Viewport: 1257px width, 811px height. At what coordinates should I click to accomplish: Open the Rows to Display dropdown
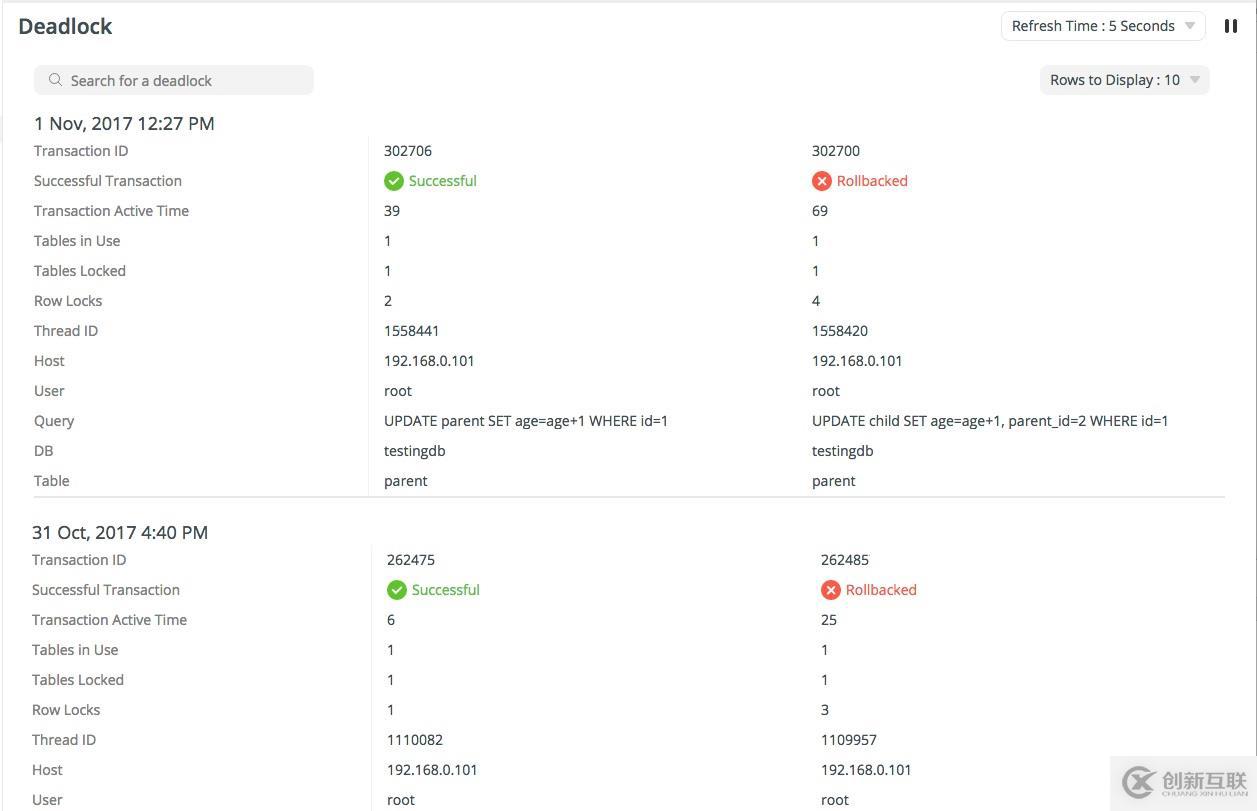coord(1123,80)
